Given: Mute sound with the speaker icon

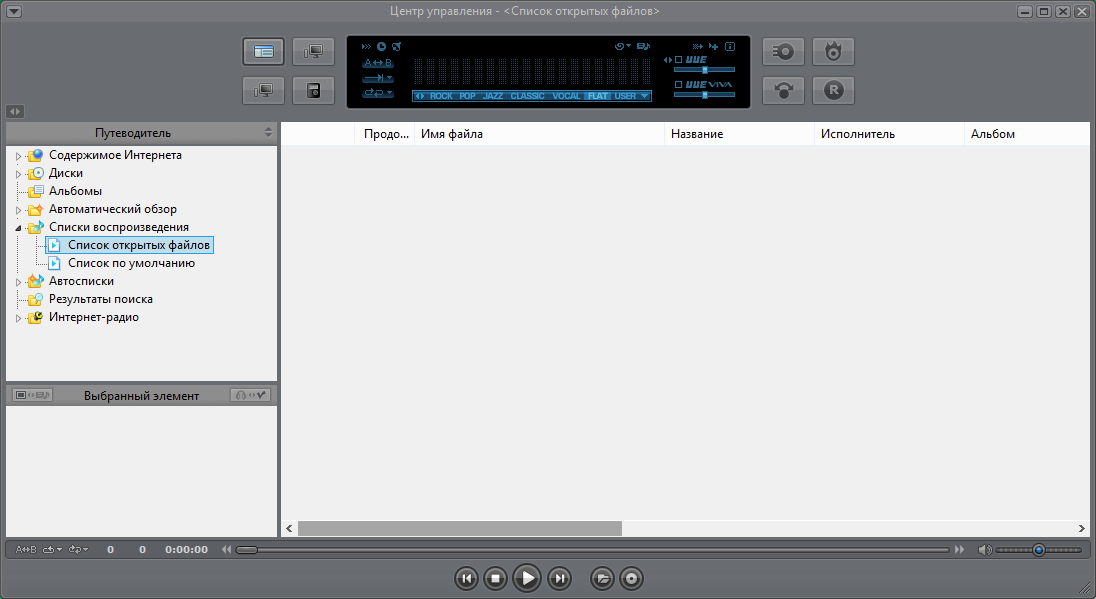Looking at the screenshot, I should pos(984,550).
